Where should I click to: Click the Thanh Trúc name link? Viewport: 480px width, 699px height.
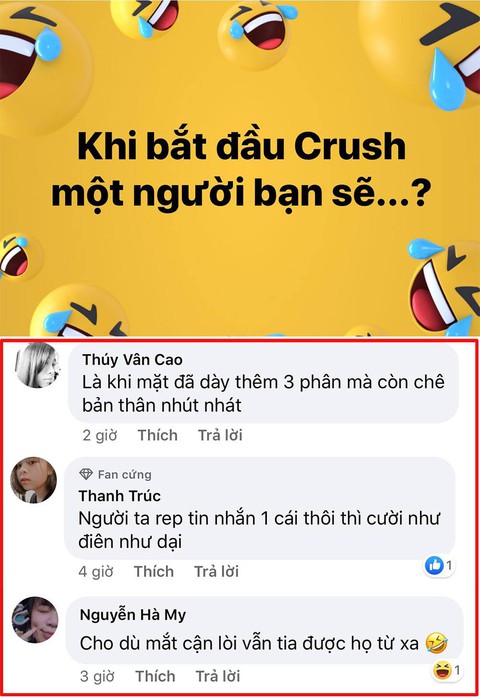click(x=119, y=496)
